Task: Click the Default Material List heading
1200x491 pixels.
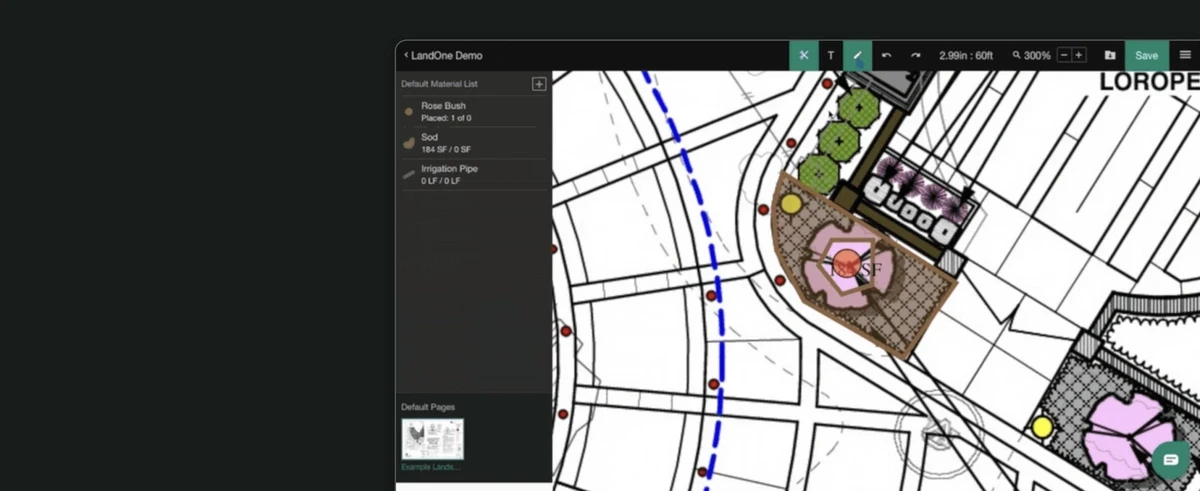Action: (439, 84)
